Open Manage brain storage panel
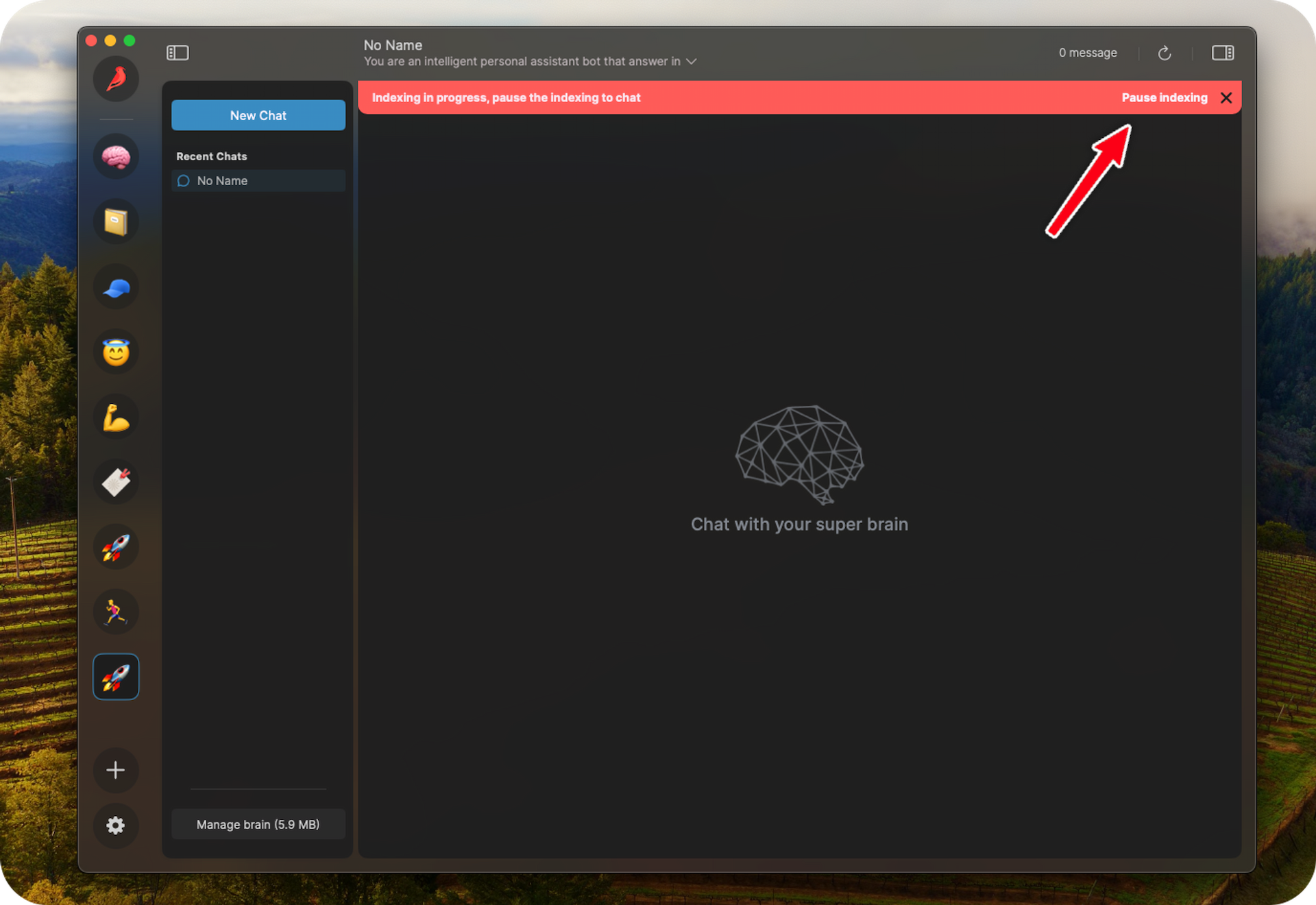 point(258,824)
